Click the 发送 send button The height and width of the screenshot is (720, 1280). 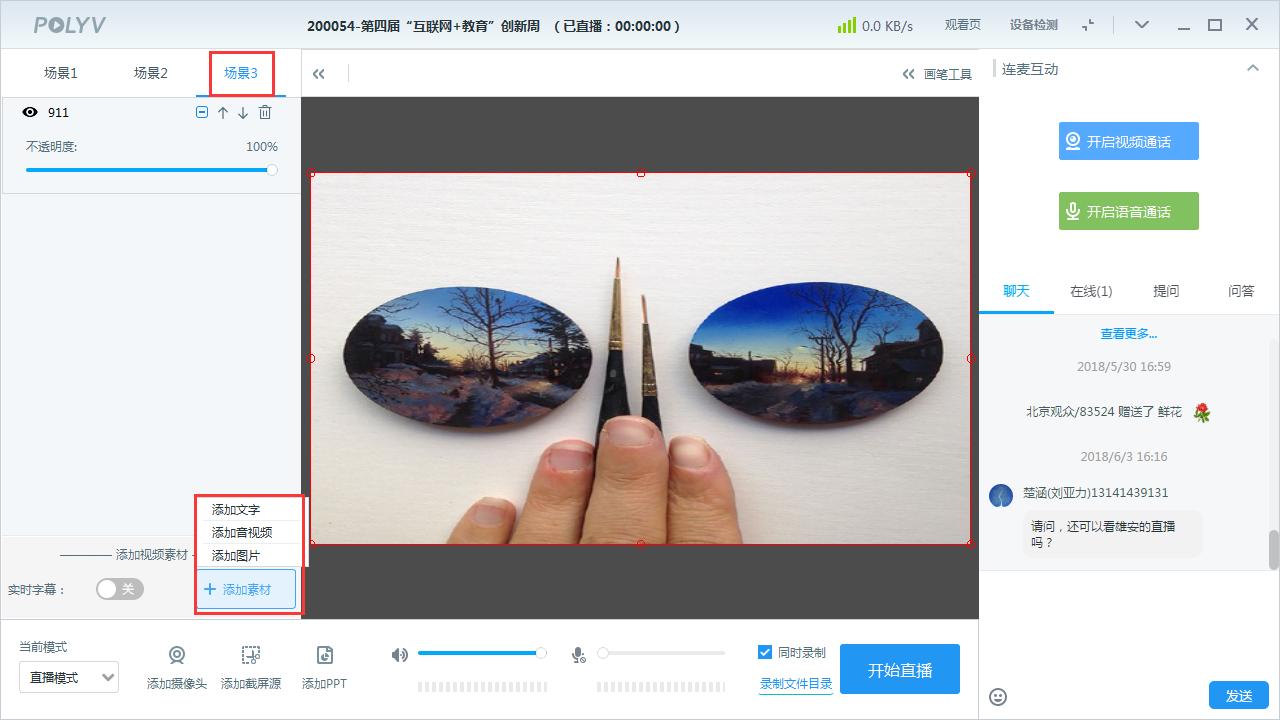pos(1239,695)
